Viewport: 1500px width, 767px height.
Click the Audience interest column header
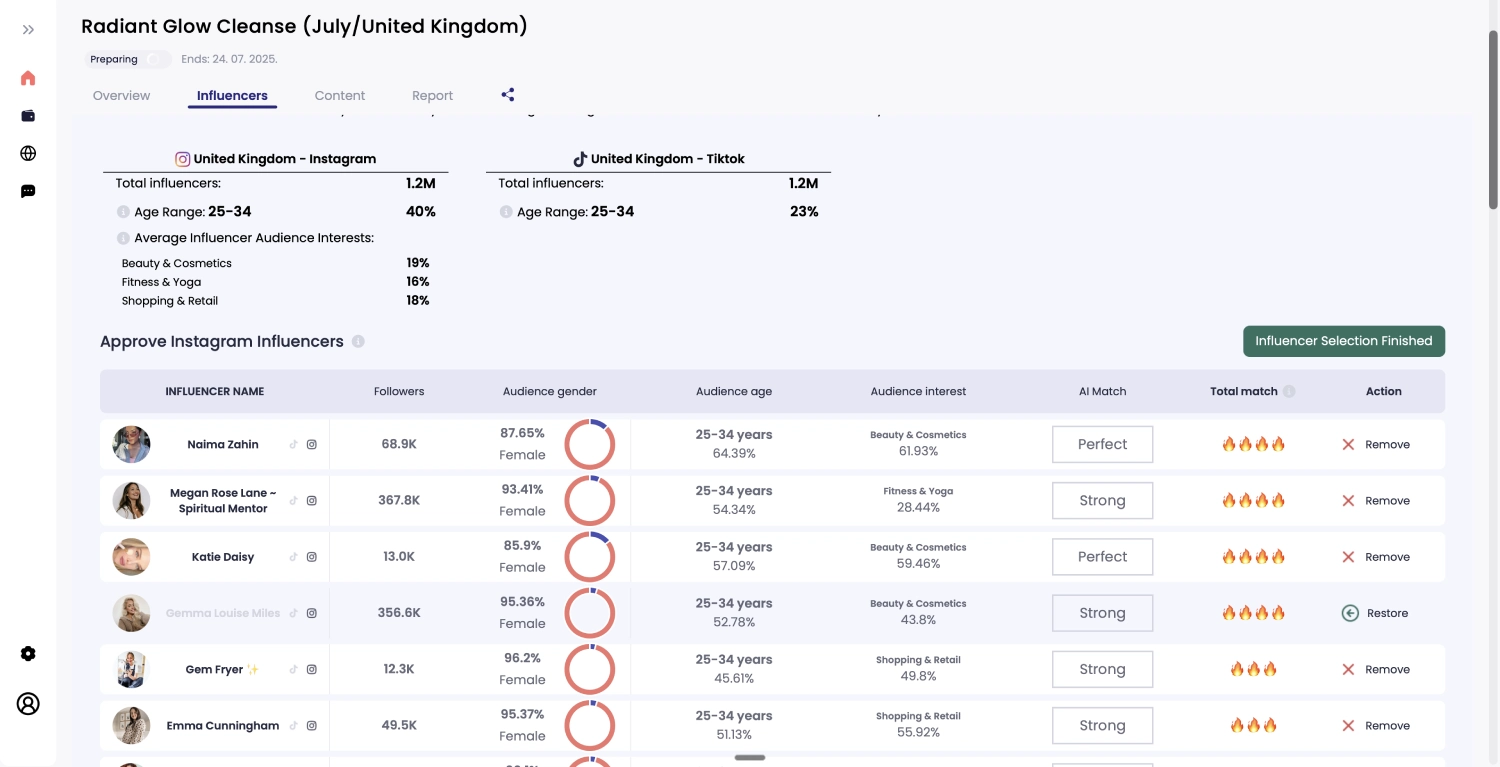click(x=918, y=392)
